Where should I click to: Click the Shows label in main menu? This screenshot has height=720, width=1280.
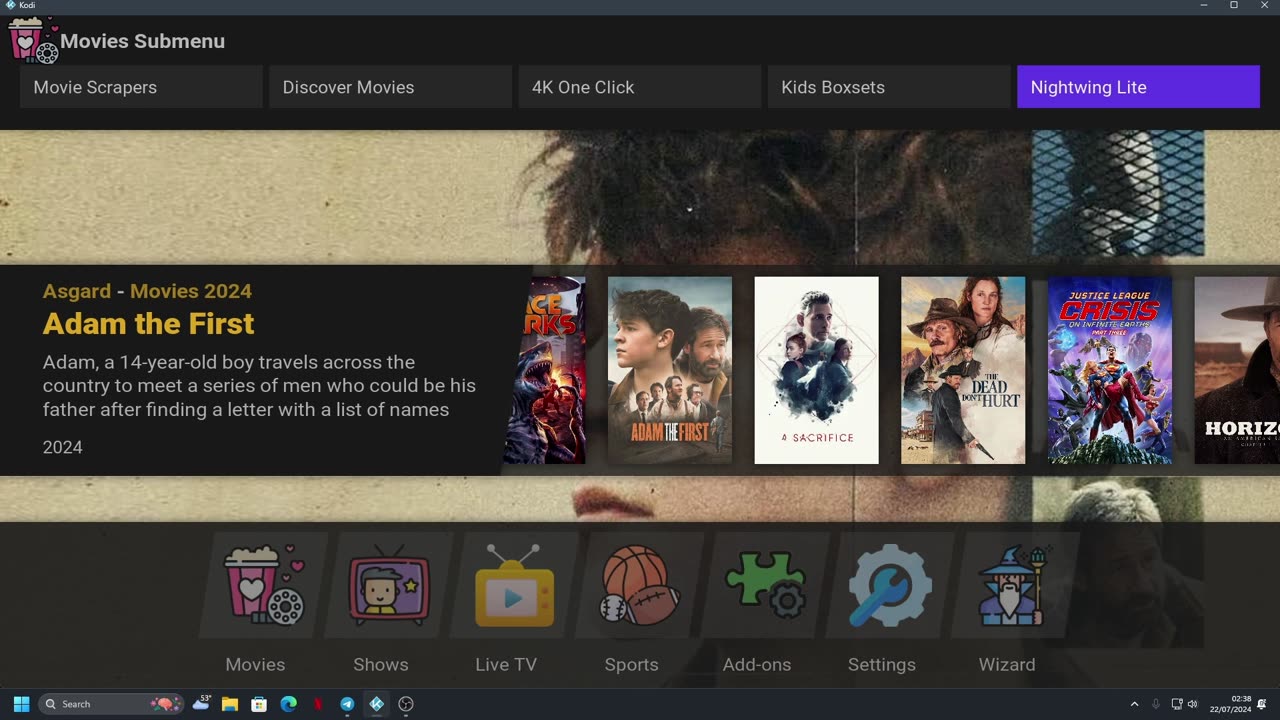[381, 664]
